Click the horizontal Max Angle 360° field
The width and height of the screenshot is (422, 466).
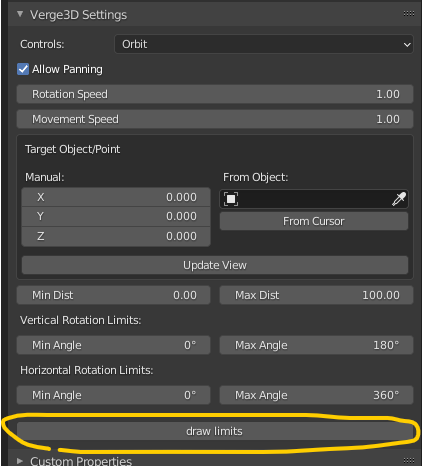(316, 395)
